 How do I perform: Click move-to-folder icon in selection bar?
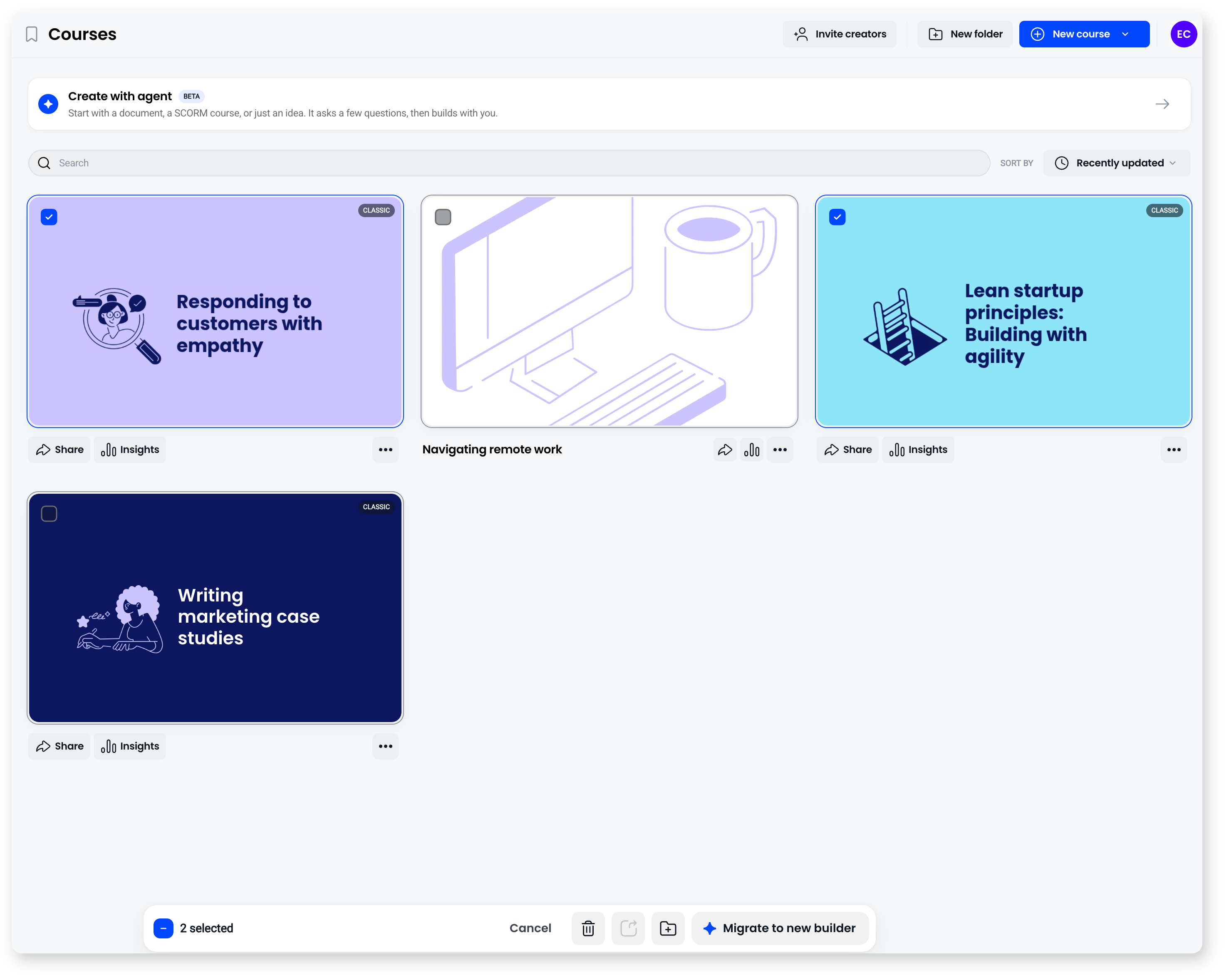click(x=668, y=928)
